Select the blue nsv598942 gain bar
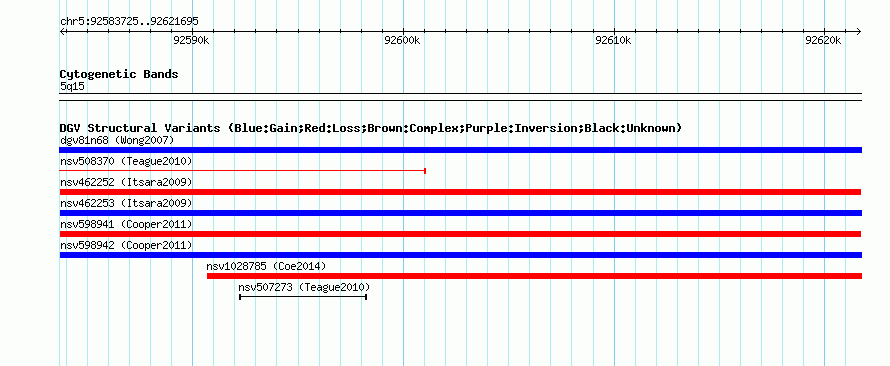Viewport: 890px width, 366px height. pyautogui.click(x=461, y=255)
